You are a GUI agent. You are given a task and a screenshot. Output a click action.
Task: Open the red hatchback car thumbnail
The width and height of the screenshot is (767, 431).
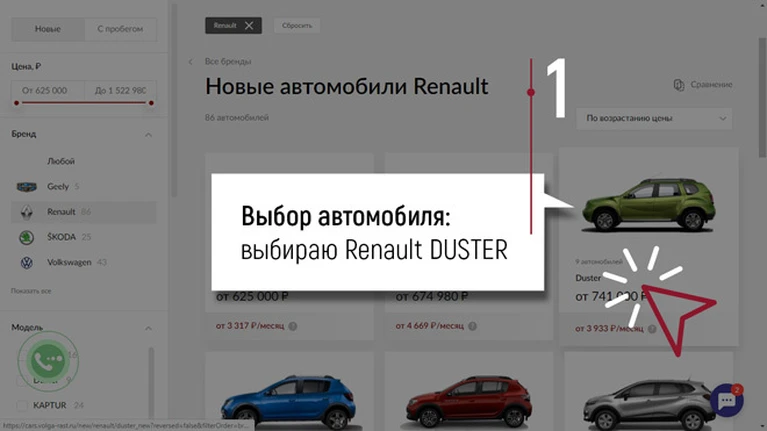pyautogui.click(x=469, y=402)
